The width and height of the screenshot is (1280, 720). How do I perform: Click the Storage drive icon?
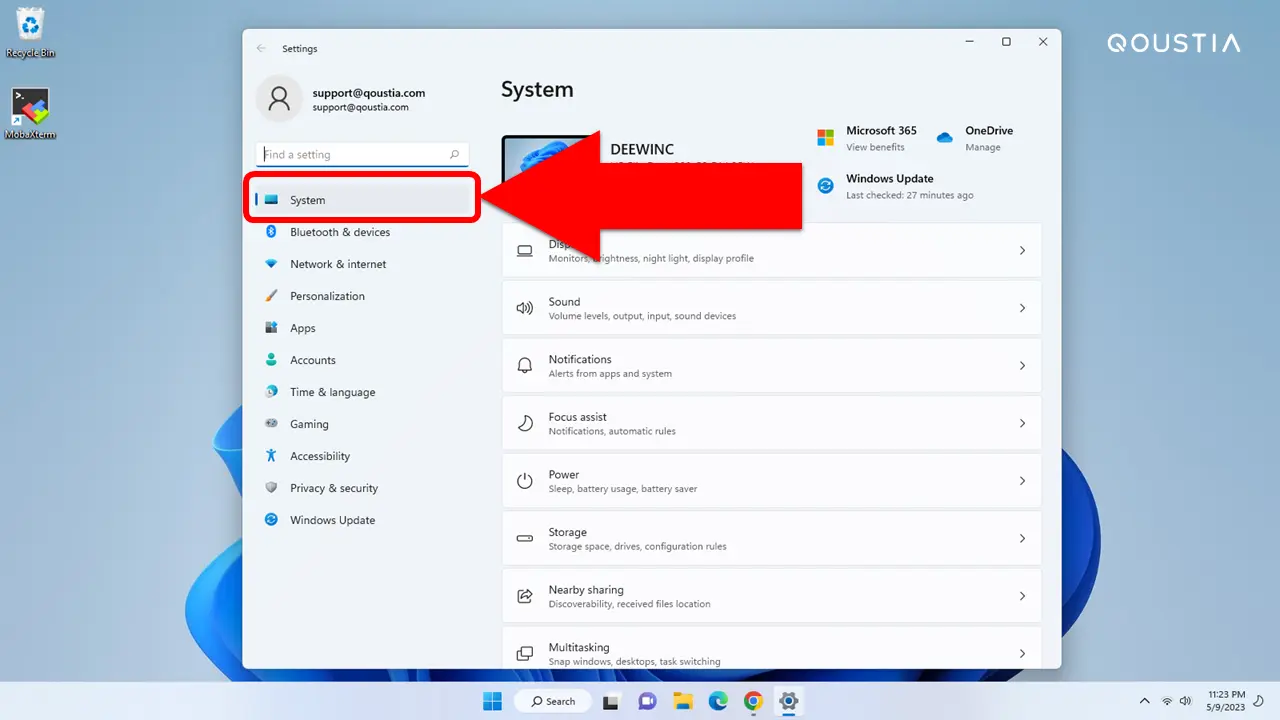(x=525, y=539)
